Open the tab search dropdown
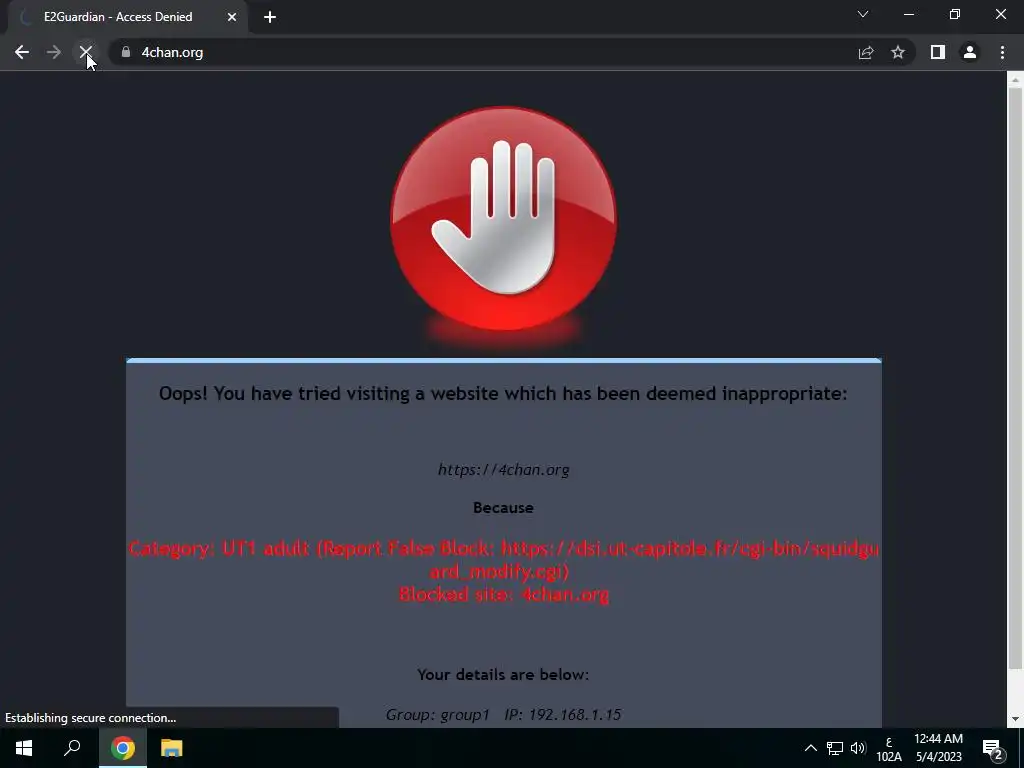Image resolution: width=1024 pixels, height=768 pixels. click(863, 14)
